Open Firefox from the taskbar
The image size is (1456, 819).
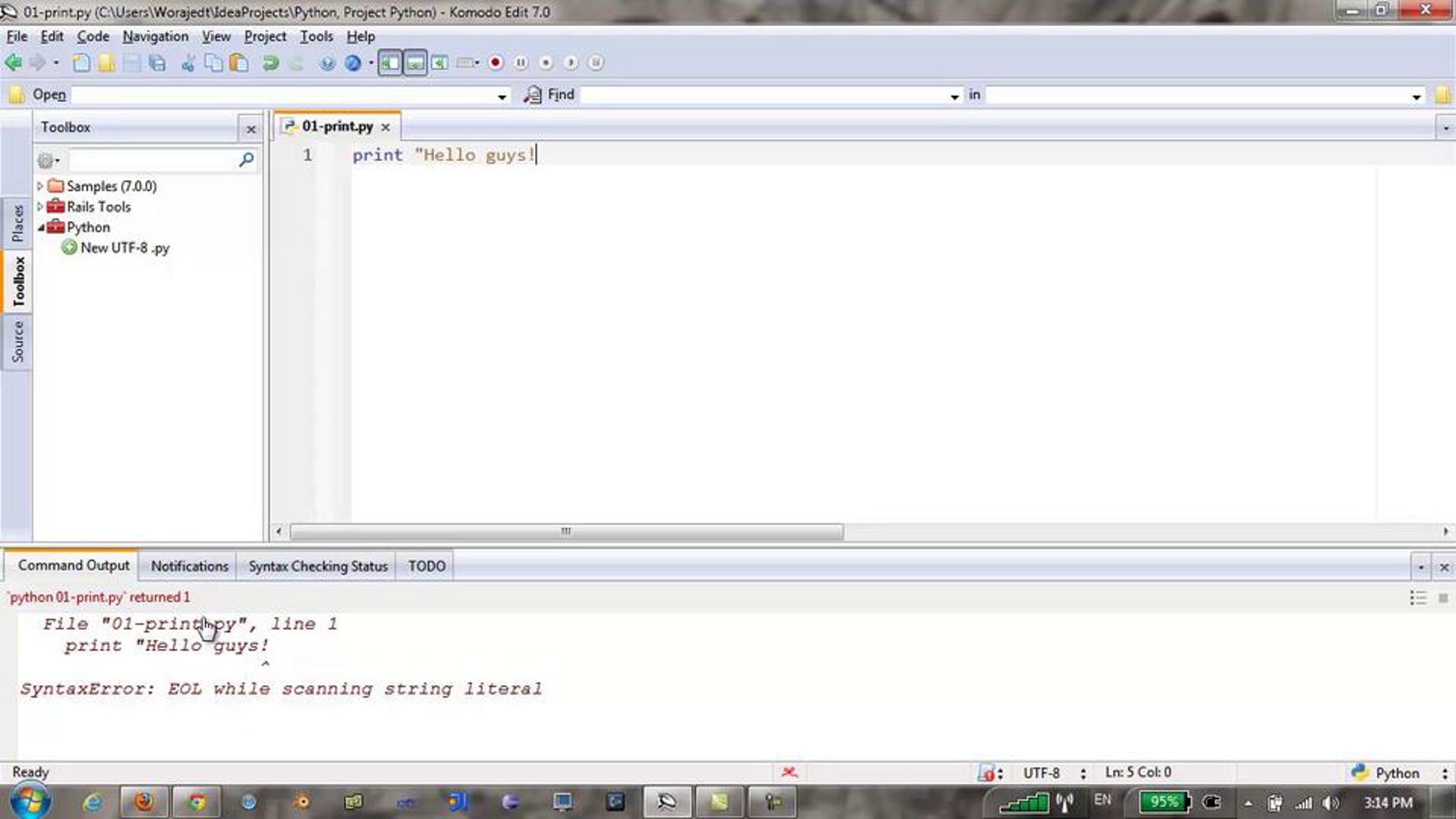[144, 802]
